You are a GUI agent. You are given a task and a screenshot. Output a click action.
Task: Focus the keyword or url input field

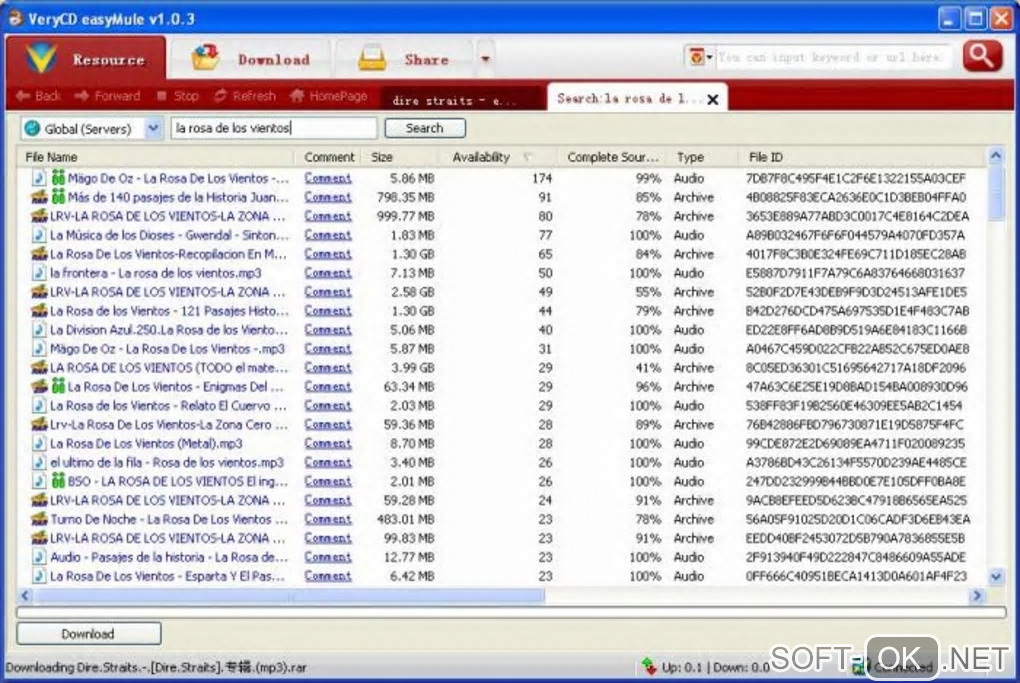(x=833, y=57)
